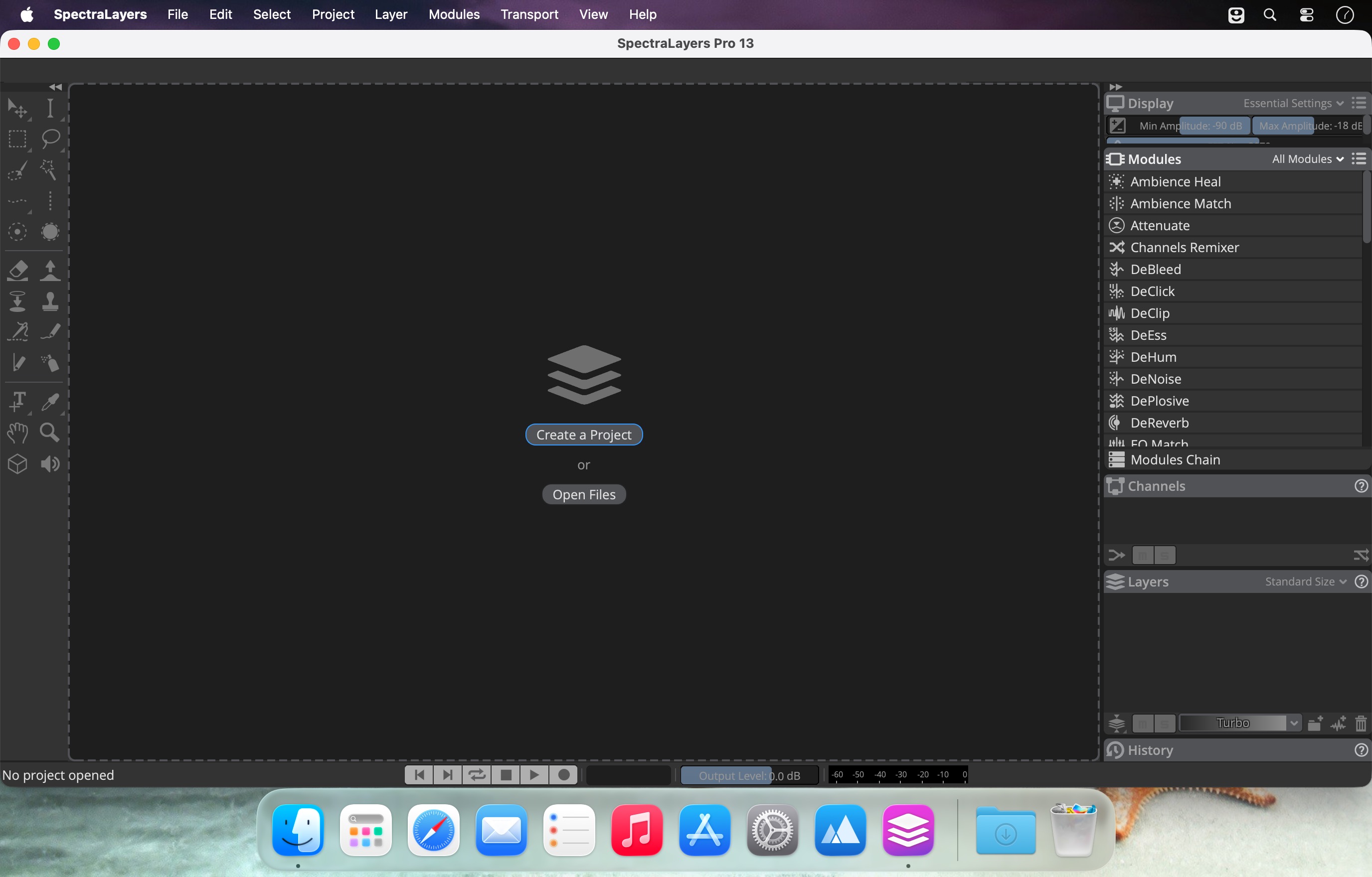1372x877 pixels.
Task: Open the Display panel list menu
Action: [1360, 103]
